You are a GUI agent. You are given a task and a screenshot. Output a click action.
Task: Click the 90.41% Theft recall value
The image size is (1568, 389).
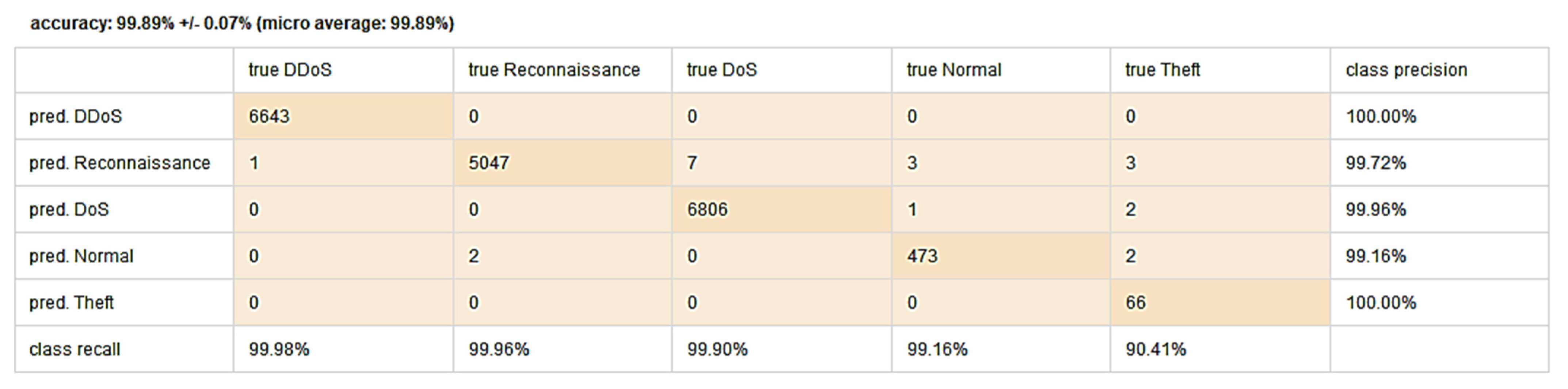pyautogui.click(x=1155, y=350)
